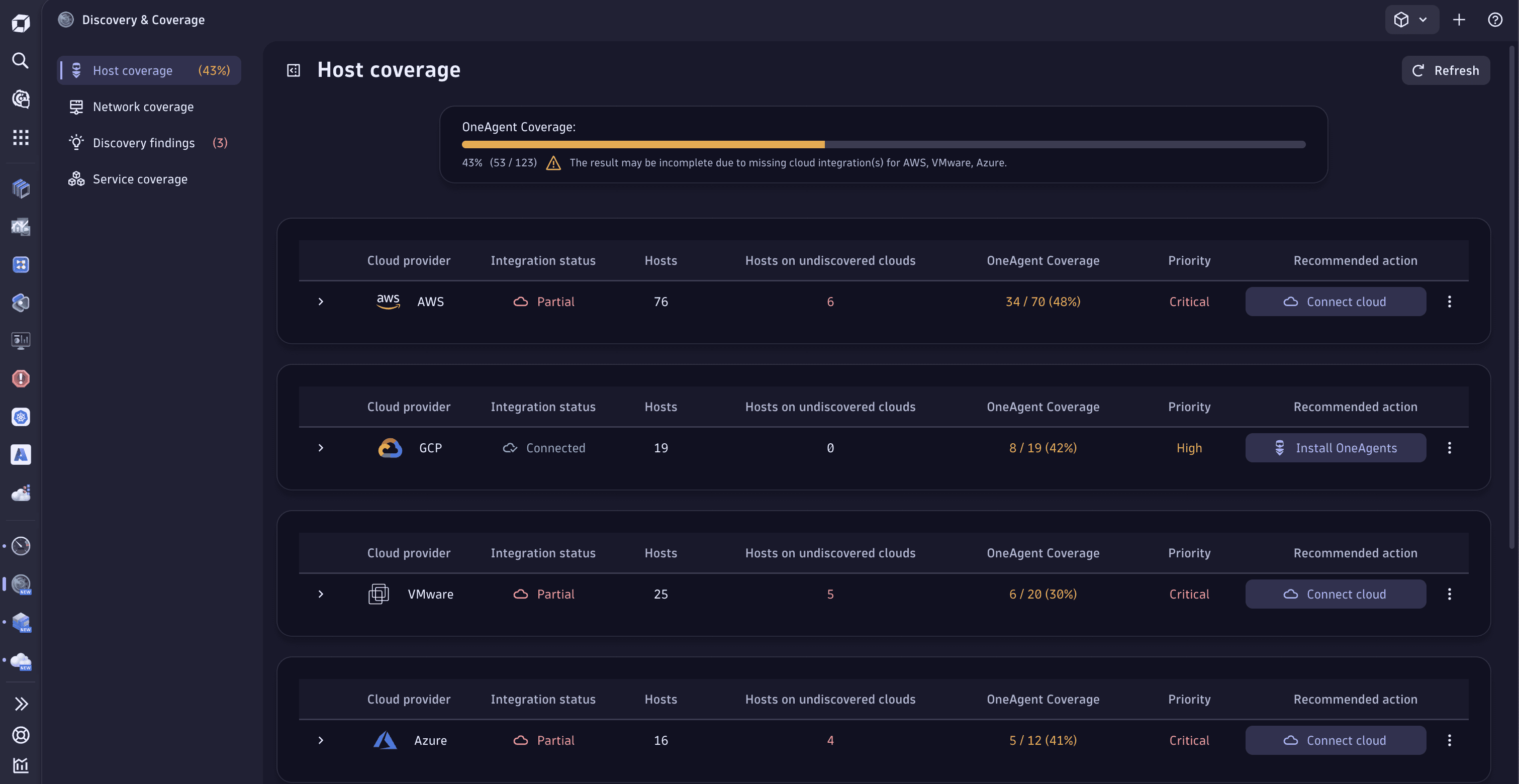Open the Discovery & Coverage rail icon
The height and width of the screenshot is (784, 1519).
pos(21,584)
